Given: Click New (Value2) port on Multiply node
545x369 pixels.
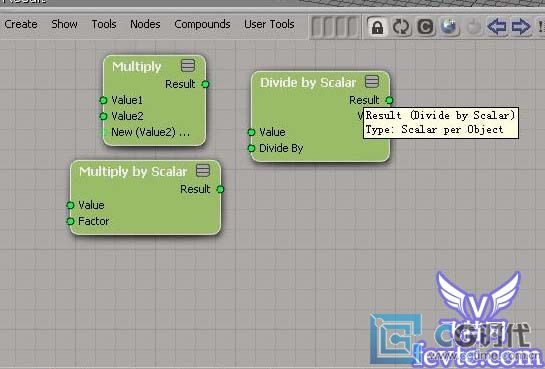Looking at the screenshot, I should click(104, 132).
